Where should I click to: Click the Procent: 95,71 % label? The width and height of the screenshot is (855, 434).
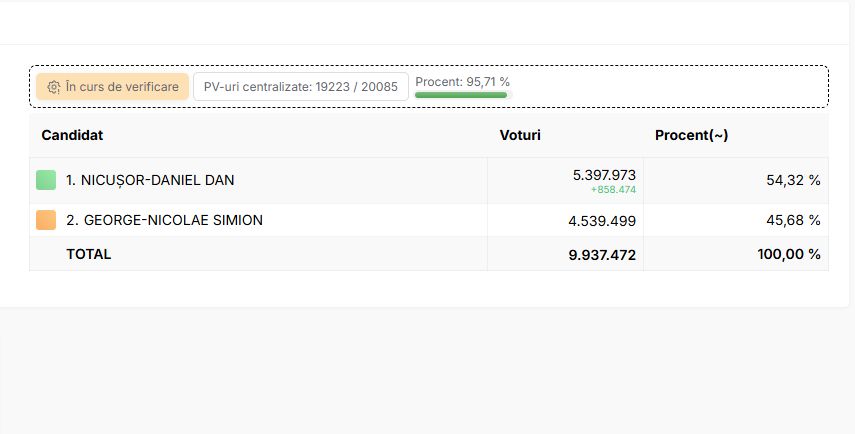[x=462, y=82]
